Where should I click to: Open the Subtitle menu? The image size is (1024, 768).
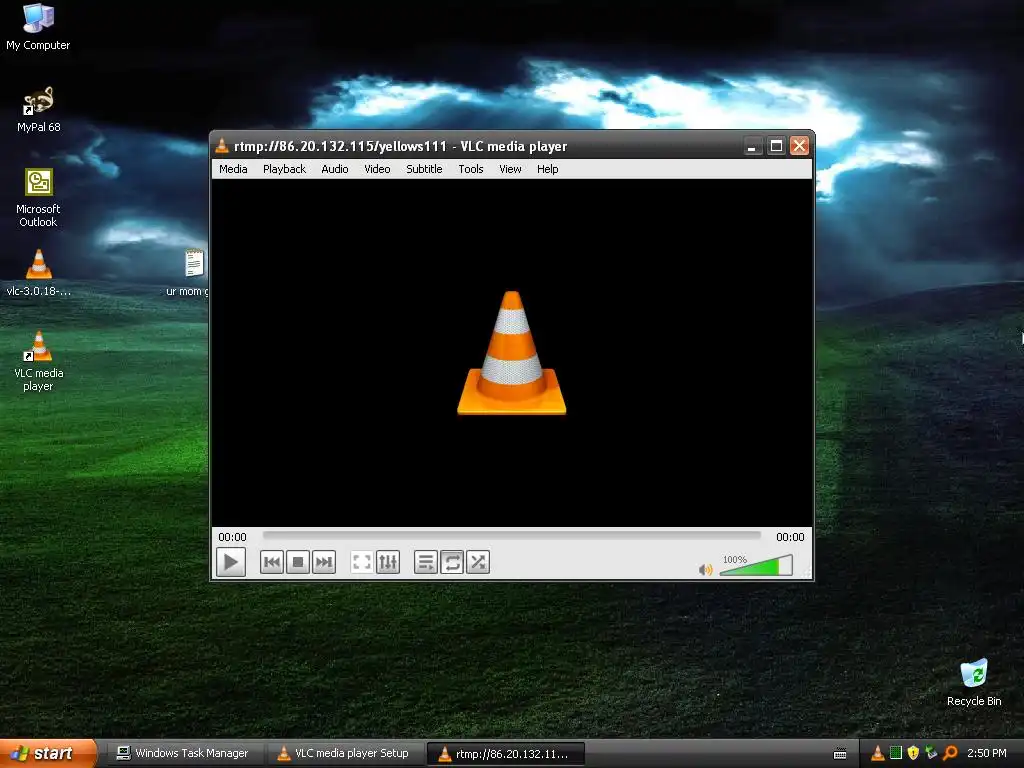coord(424,169)
